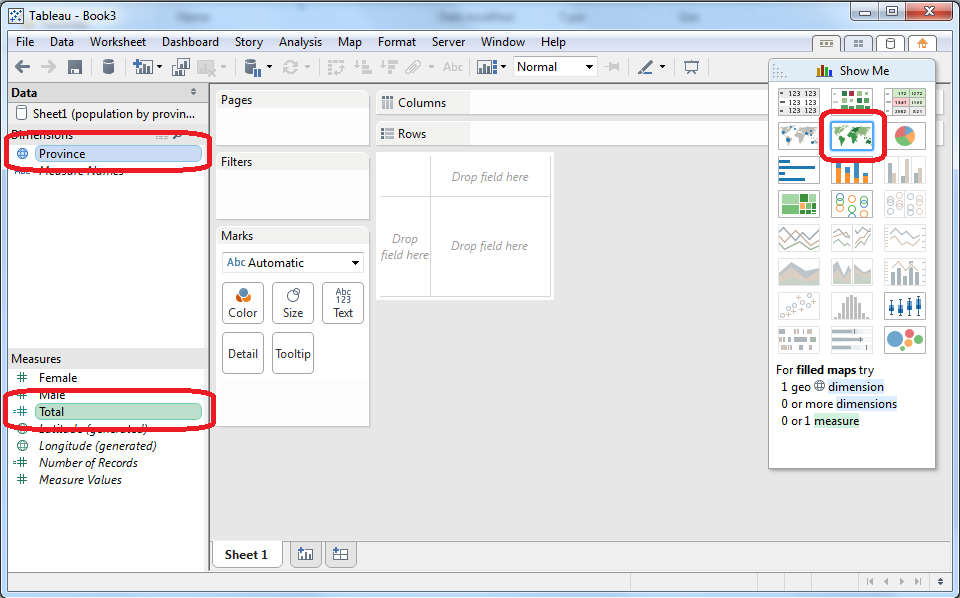Click the save disk icon in toolbar

pos(75,67)
